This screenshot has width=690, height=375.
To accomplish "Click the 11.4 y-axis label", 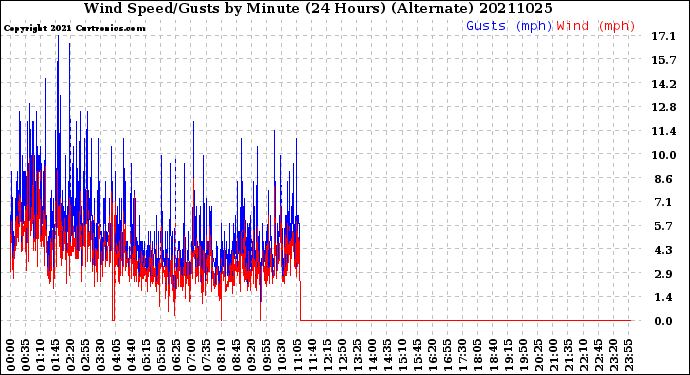I will [664, 131].
